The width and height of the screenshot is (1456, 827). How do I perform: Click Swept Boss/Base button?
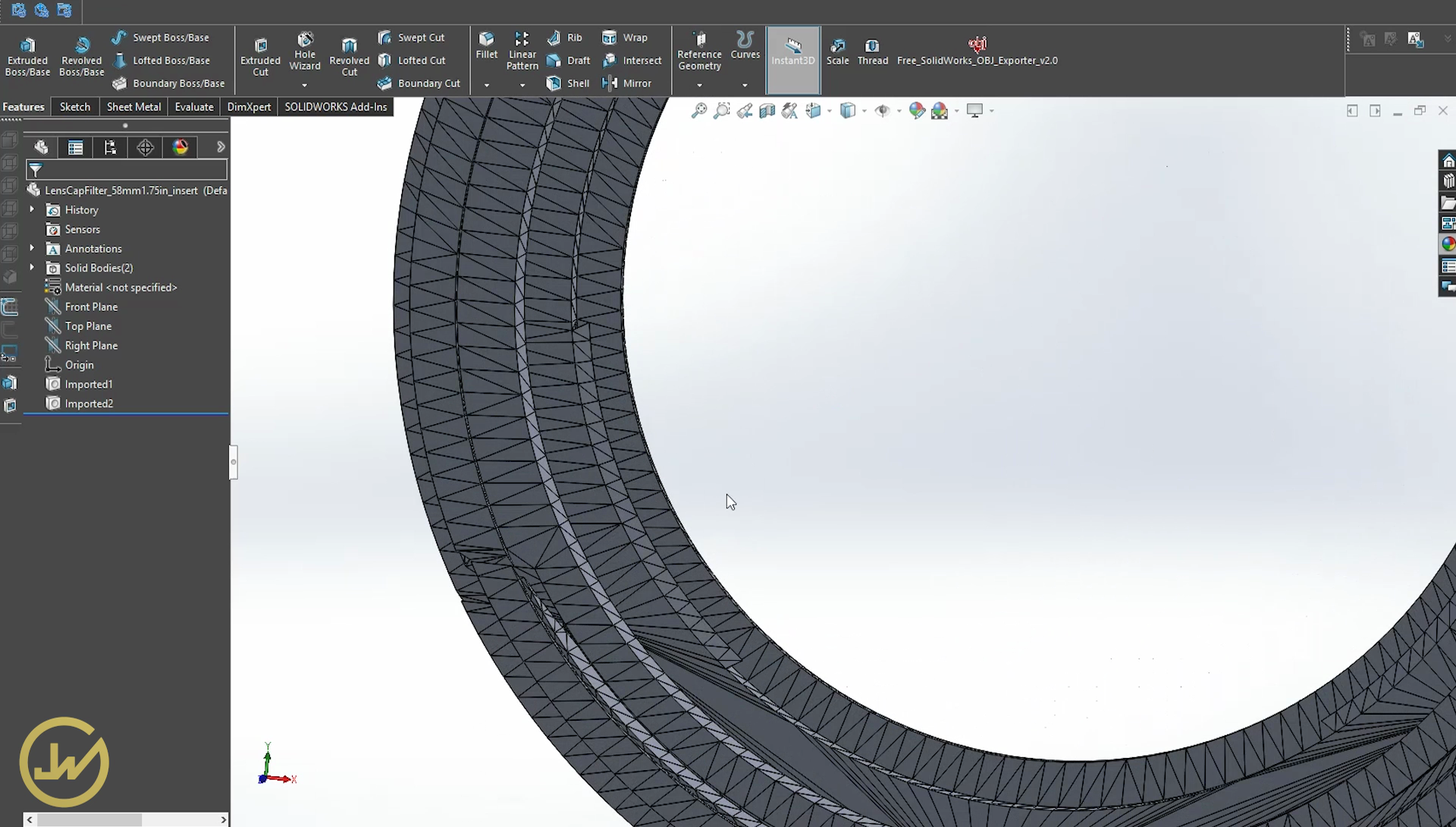(x=161, y=37)
